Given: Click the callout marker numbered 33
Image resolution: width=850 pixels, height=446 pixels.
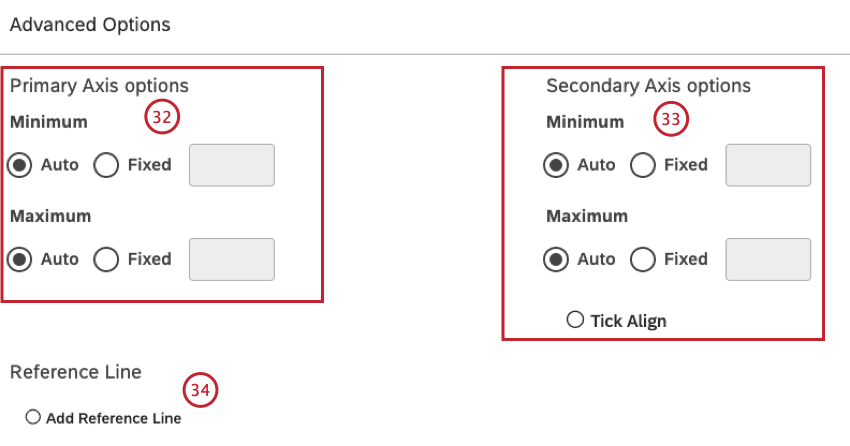Looking at the screenshot, I should (x=671, y=120).
